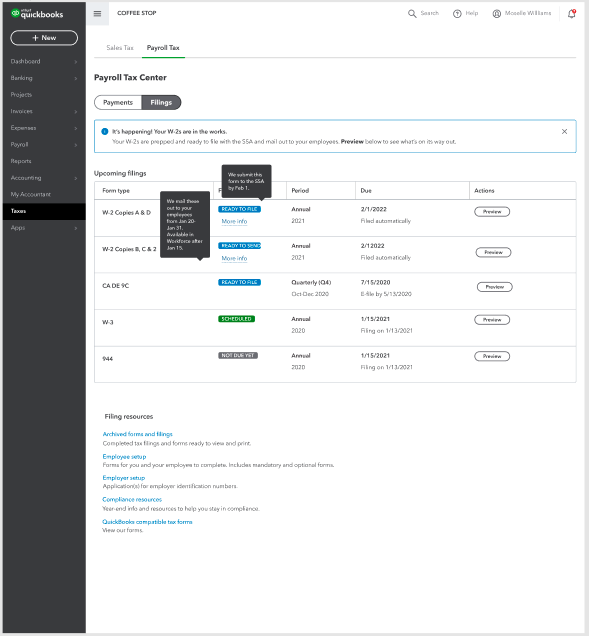Switch to the Sales Tax tab
Viewport: 589px width, 636px height.
(120, 48)
